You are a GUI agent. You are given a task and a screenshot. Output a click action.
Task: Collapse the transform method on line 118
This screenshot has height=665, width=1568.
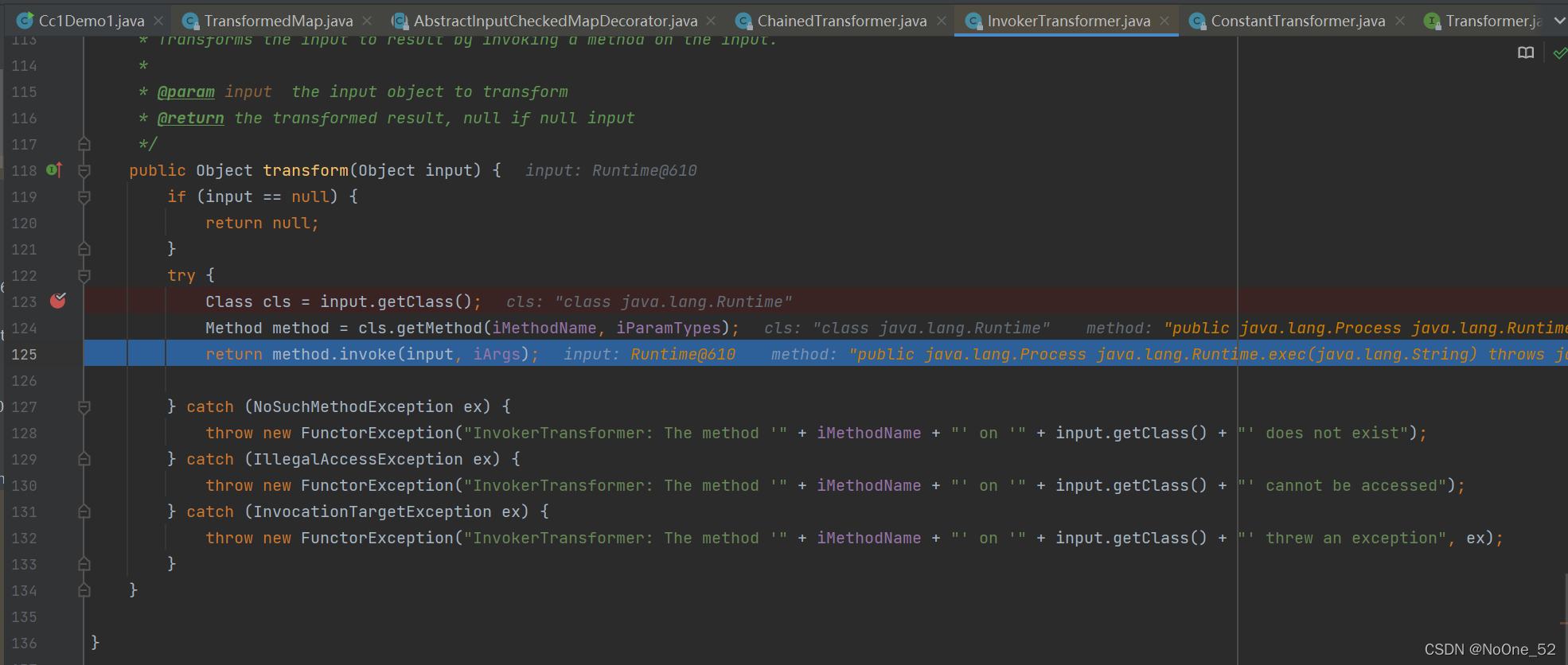tap(84, 170)
